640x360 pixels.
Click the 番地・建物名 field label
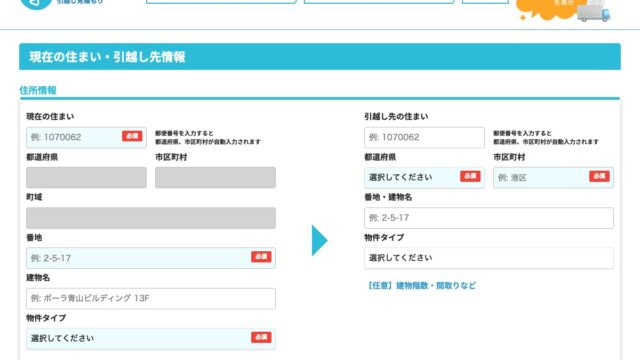pos(388,197)
